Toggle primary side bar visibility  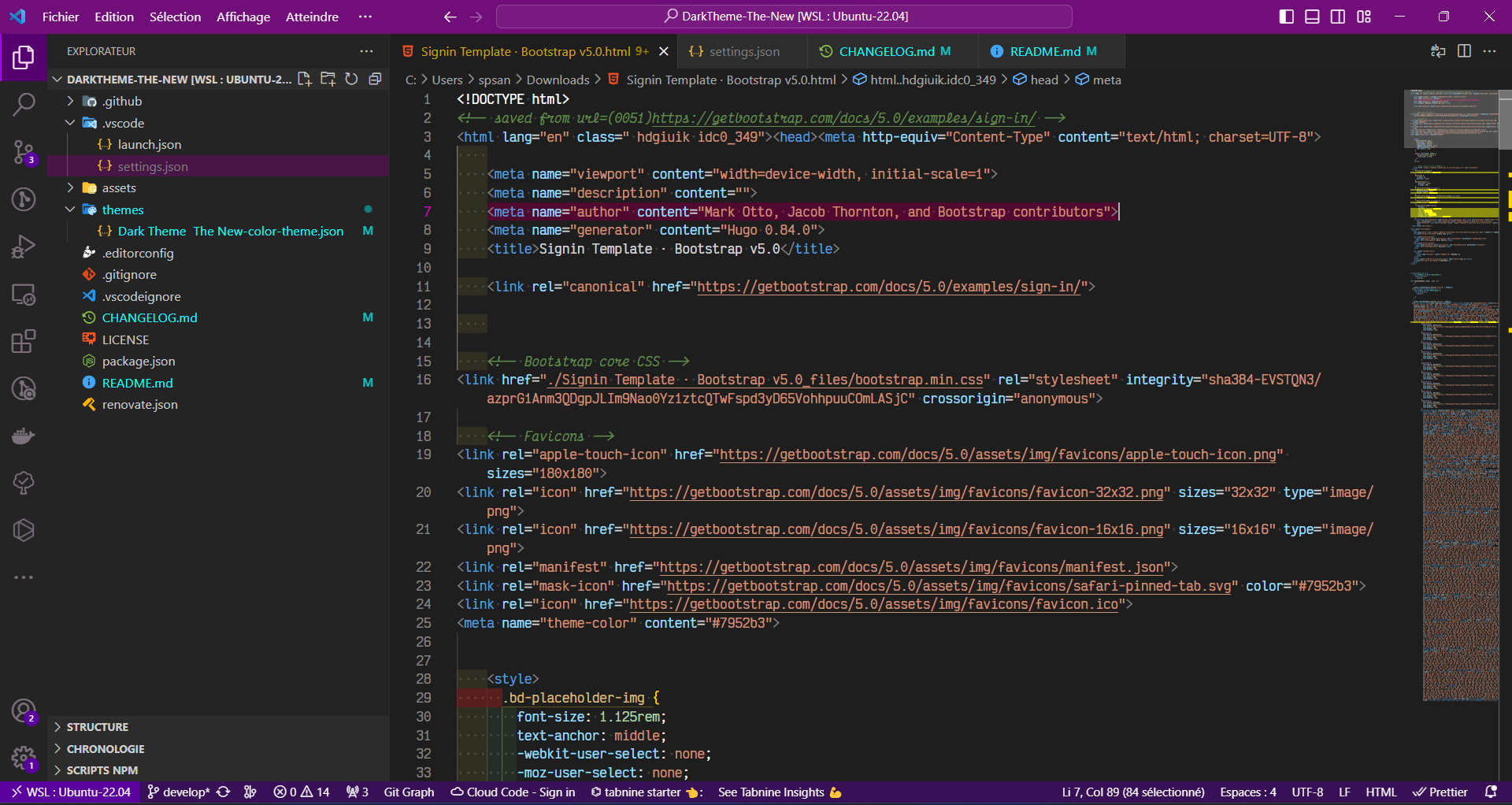click(1286, 17)
